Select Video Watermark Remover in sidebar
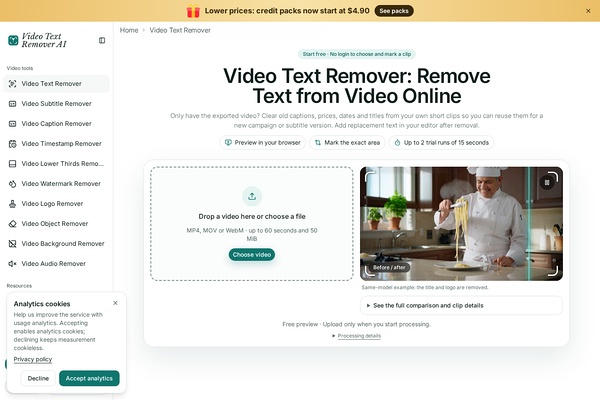This screenshot has width=600, height=400. 56,184
